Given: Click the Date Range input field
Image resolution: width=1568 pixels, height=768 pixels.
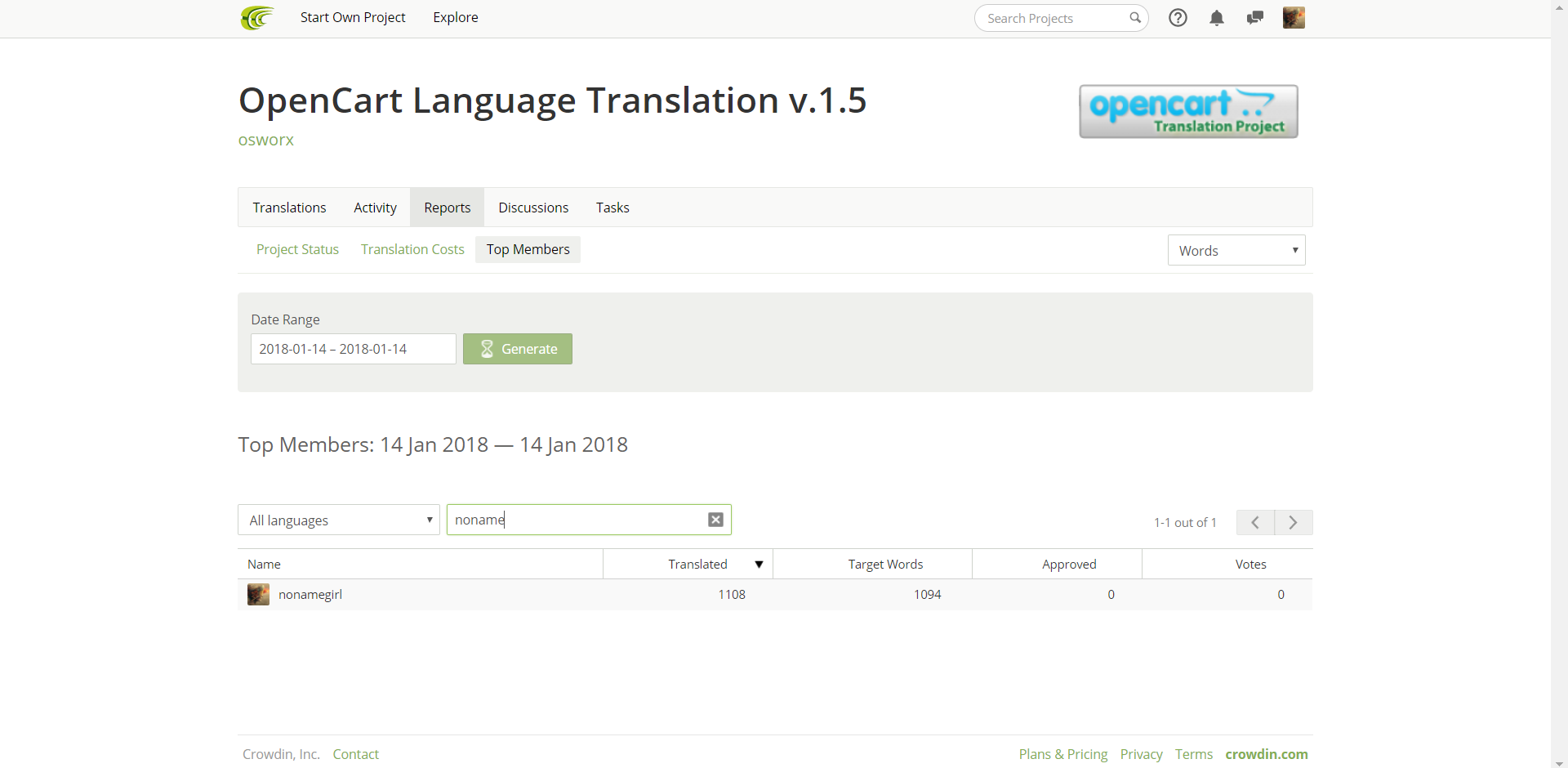Looking at the screenshot, I should 354,349.
